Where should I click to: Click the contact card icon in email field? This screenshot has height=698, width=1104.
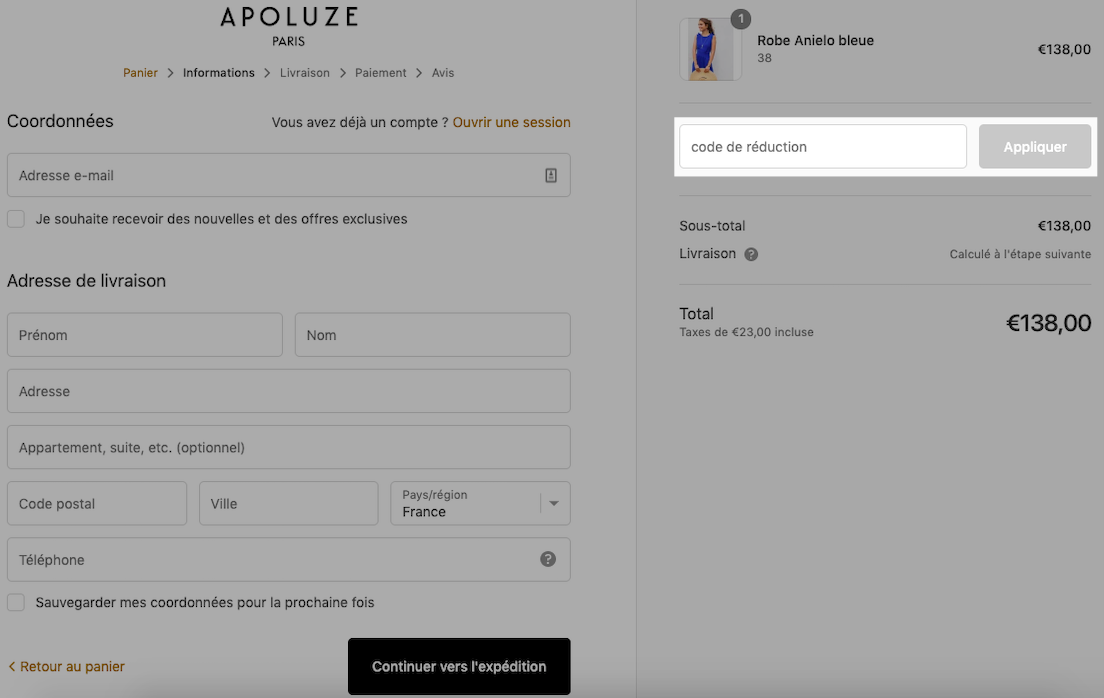point(551,175)
